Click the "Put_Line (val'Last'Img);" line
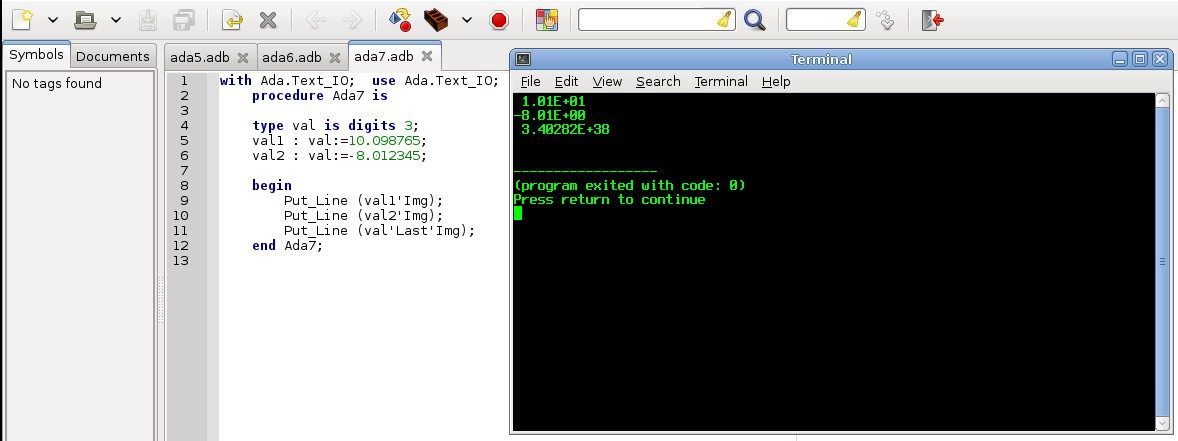 click(x=379, y=231)
